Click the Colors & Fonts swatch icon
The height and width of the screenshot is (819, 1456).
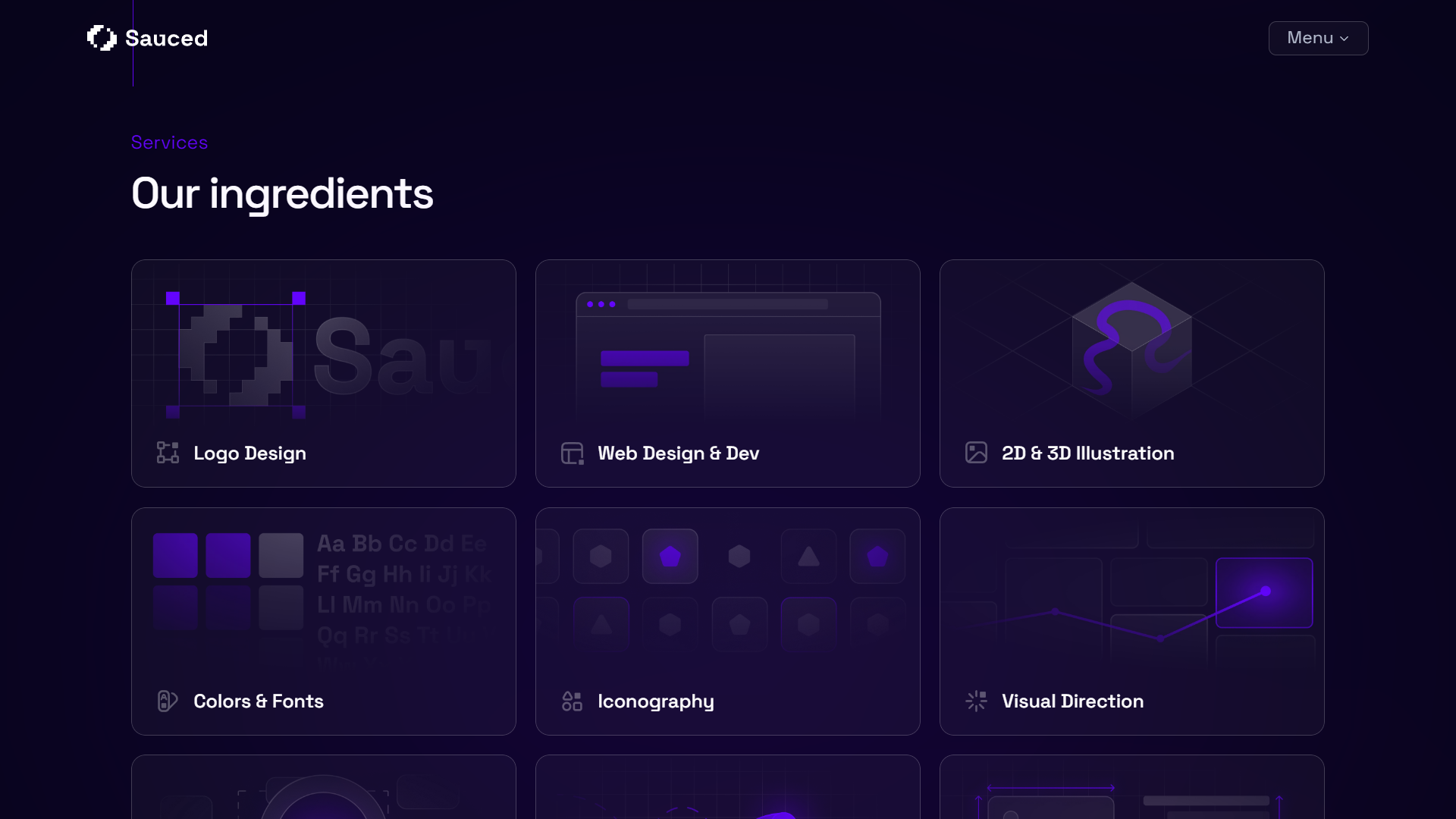click(x=168, y=701)
